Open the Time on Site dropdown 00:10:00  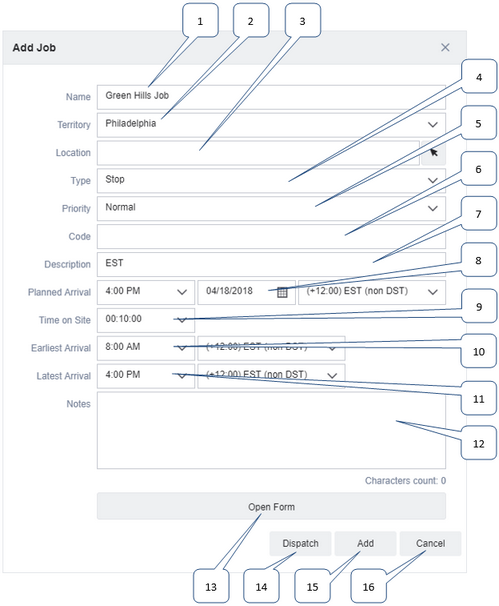click(x=146, y=320)
